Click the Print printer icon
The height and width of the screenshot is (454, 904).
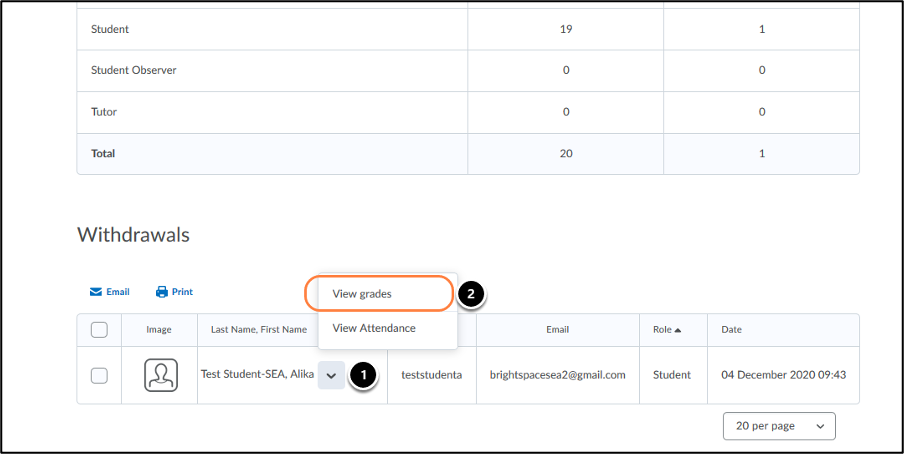pyautogui.click(x=162, y=292)
